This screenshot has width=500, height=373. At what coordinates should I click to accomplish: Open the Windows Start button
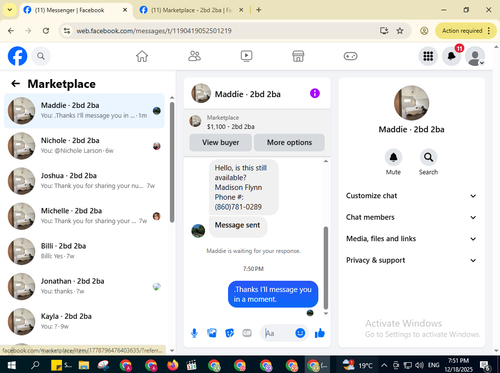12,365
